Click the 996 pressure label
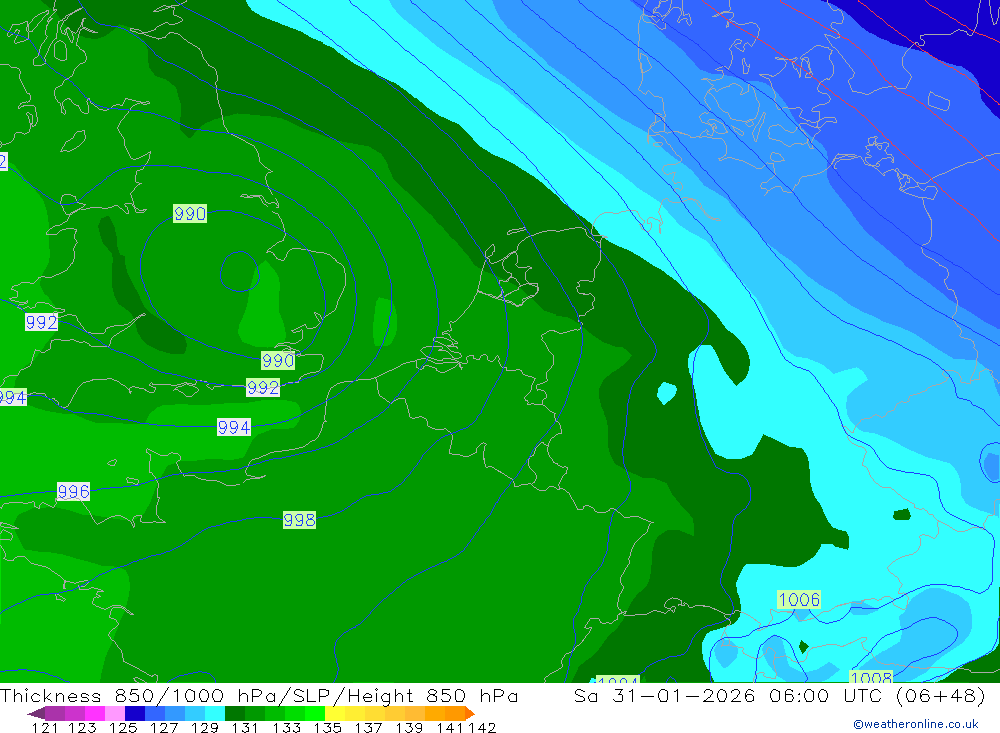Screen dimensions: 1000x733 tap(73, 491)
